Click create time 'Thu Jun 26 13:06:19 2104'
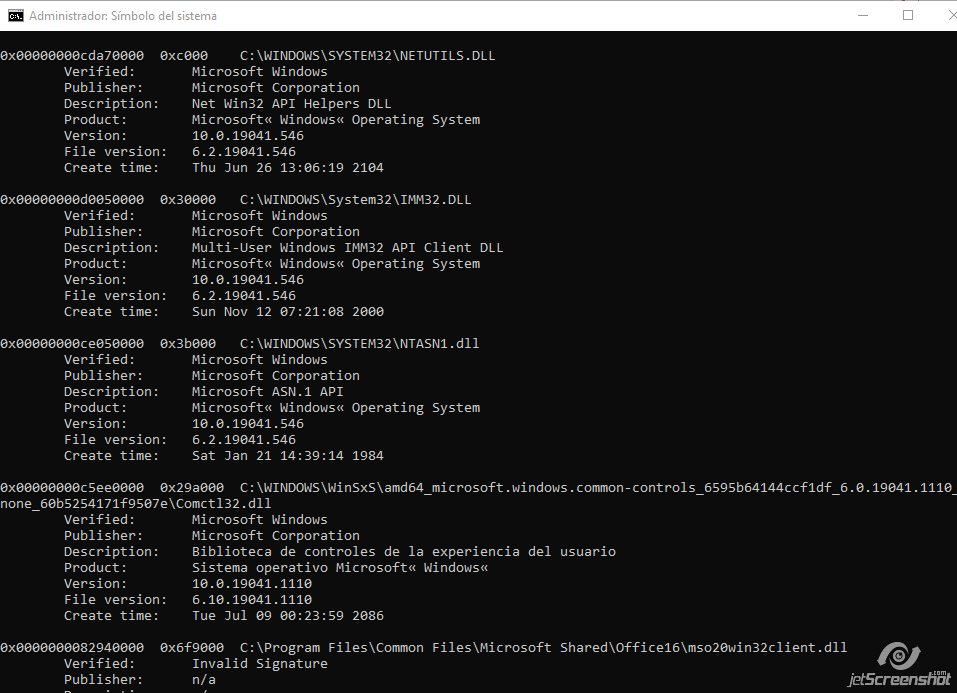 (x=287, y=167)
